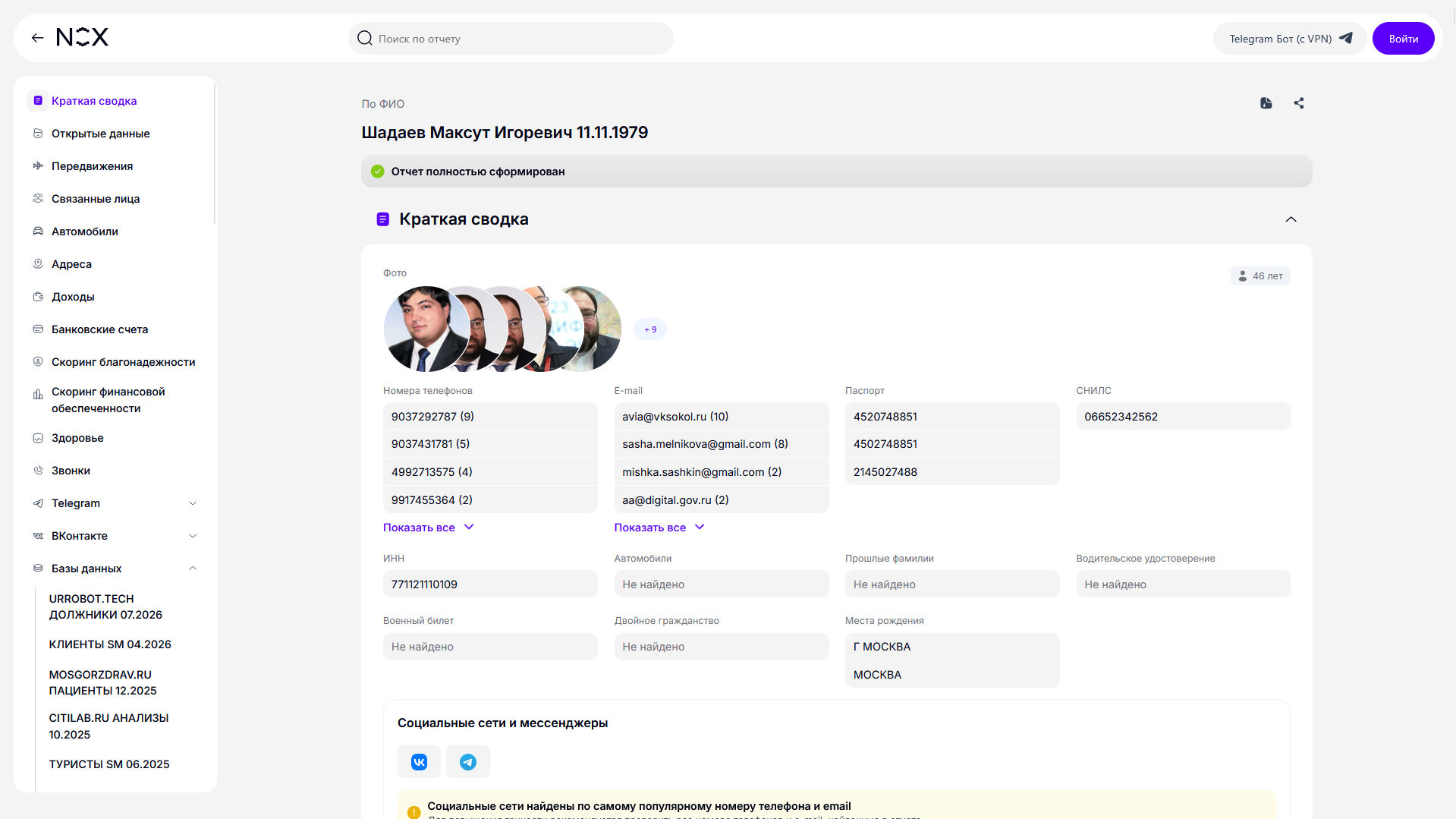Open ТУРИСТЫ SM 06.2025 database
Screen dimensions: 1456x819
pyautogui.click(x=109, y=764)
